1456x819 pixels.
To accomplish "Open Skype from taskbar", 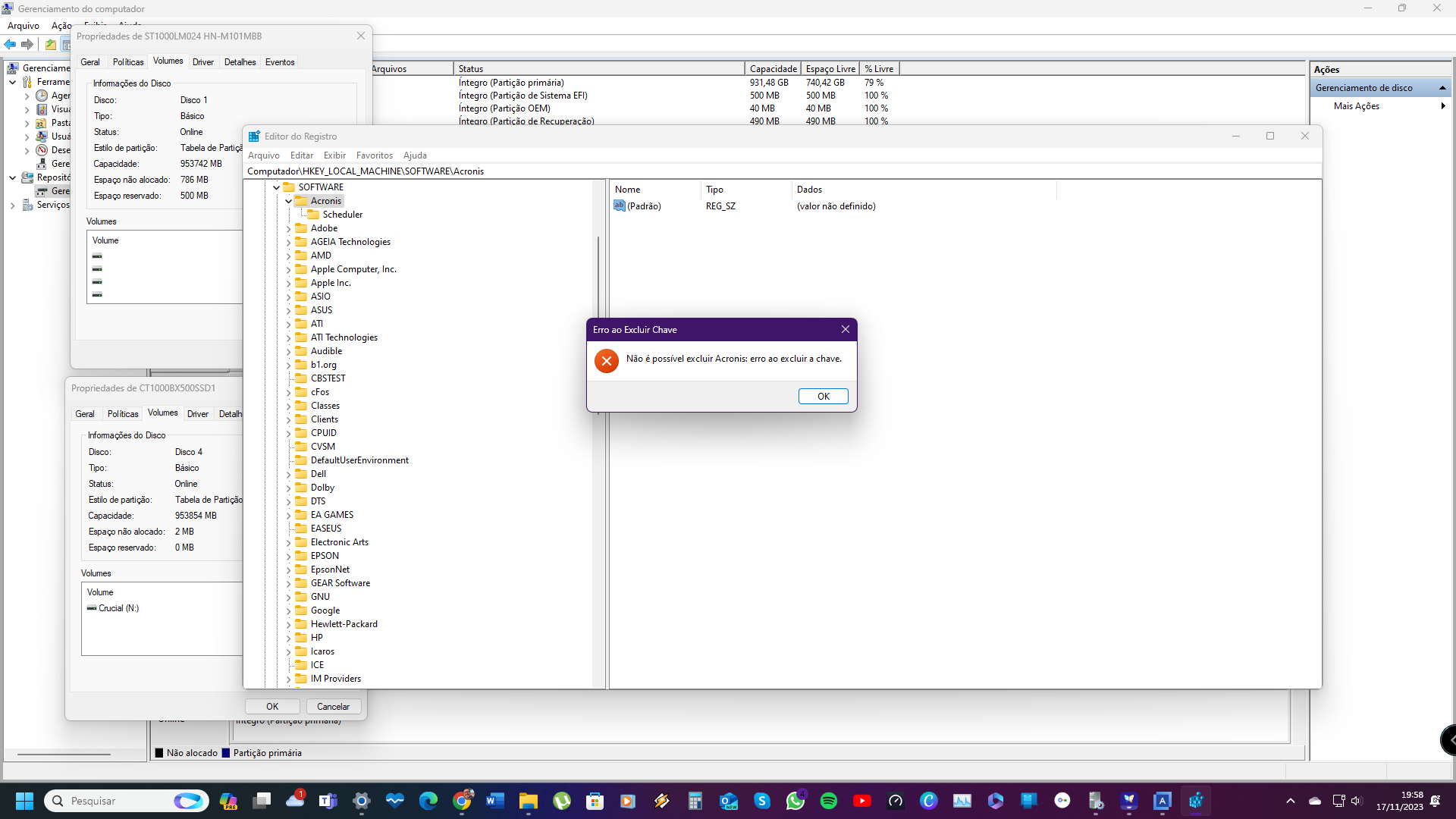I will pos(762,801).
